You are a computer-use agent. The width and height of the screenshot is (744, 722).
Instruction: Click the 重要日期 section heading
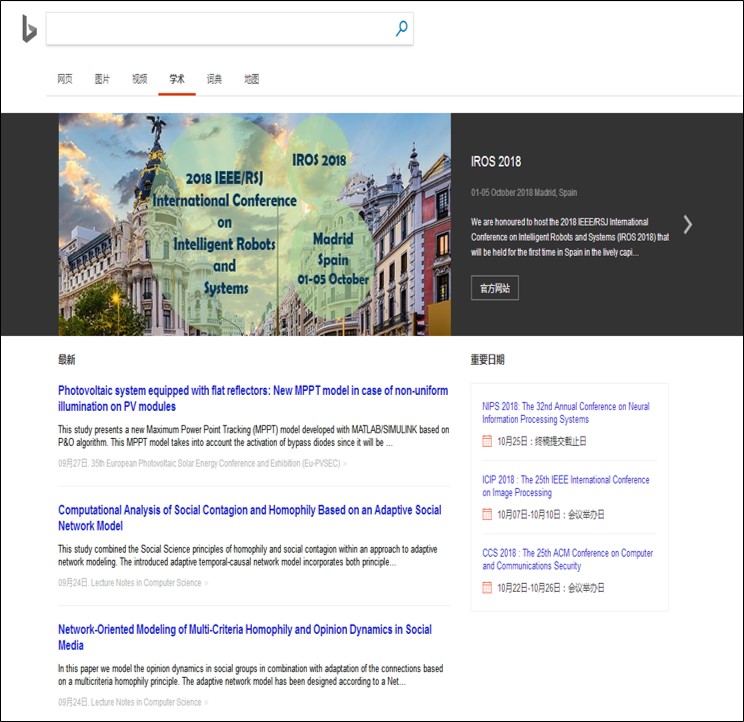click(x=487, y=360)
